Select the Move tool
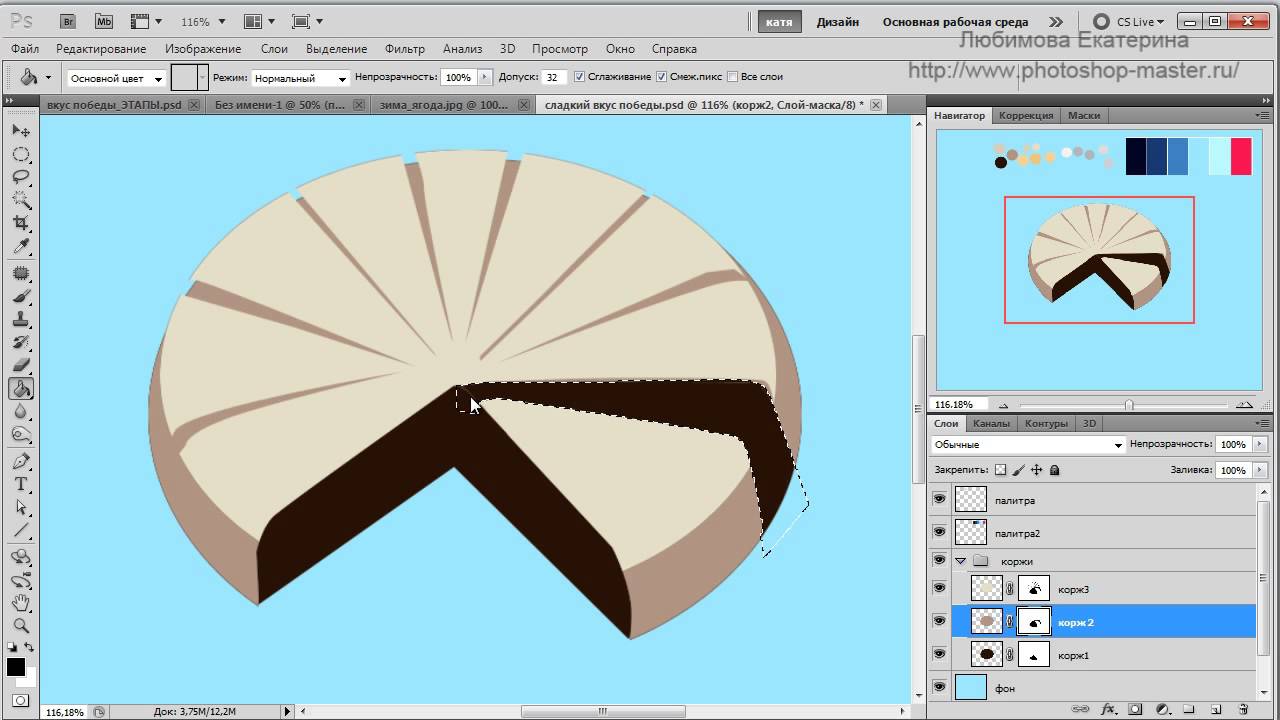This screenshot has height=720, width=1280. (x=21, y=131)
